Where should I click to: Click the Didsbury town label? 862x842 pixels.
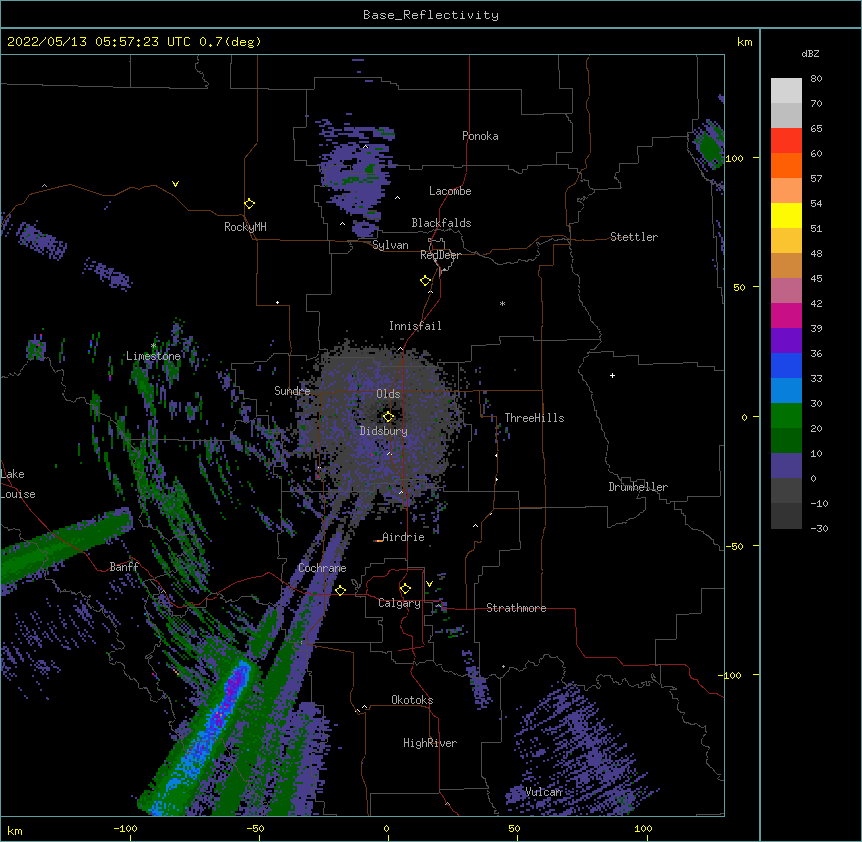tap(384, 431)
